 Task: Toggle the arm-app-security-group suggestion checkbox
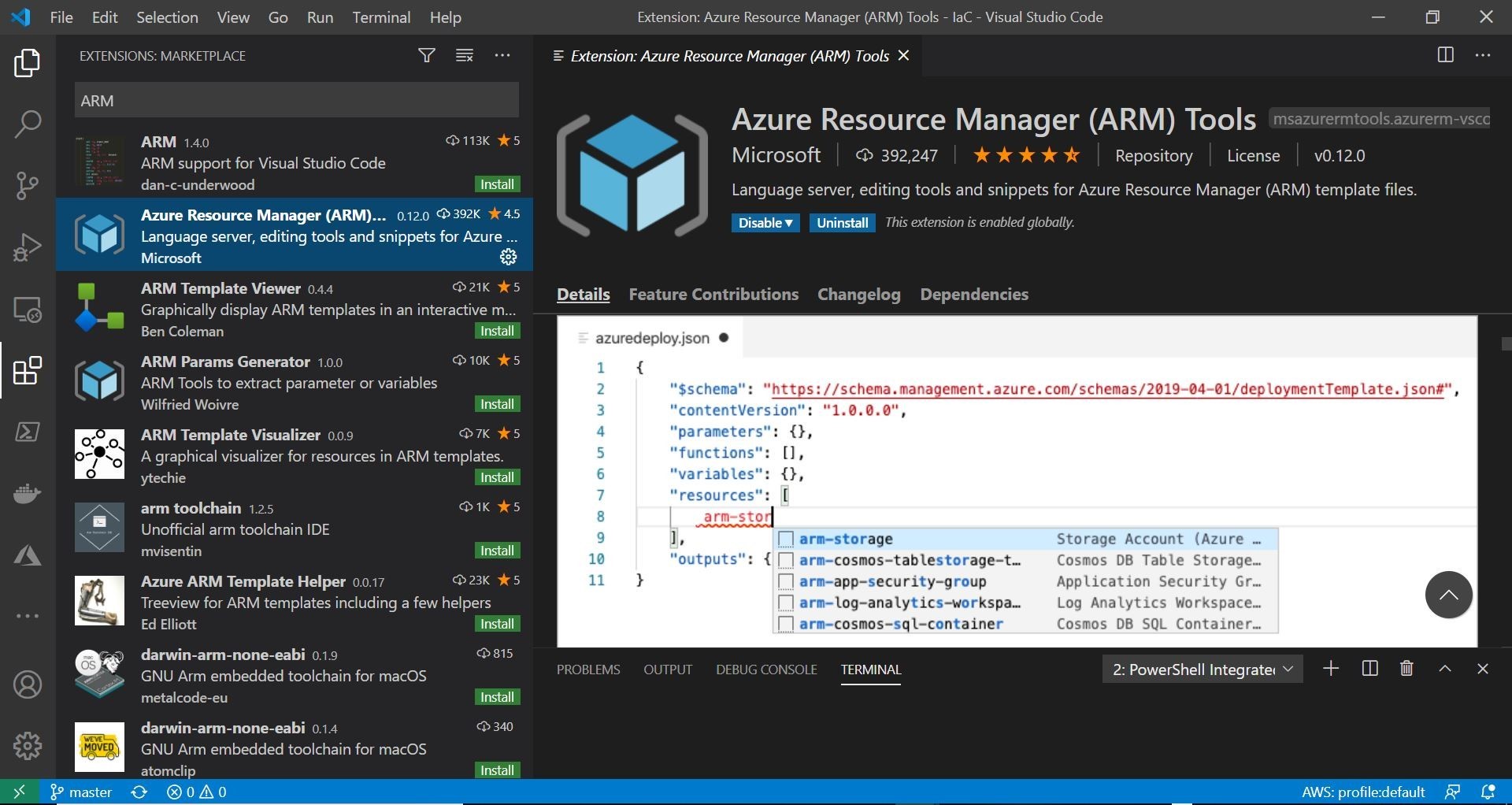click(x=785, y=582)
